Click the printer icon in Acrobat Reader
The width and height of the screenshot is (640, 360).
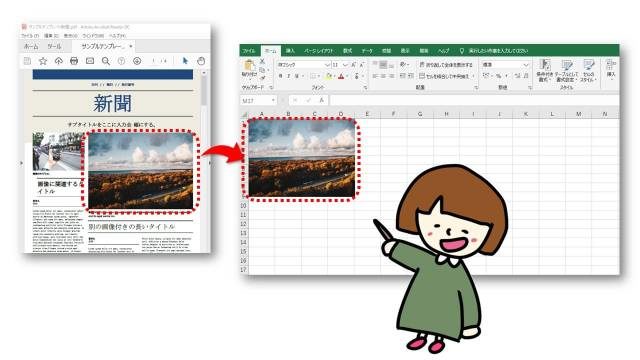[74, 61]
